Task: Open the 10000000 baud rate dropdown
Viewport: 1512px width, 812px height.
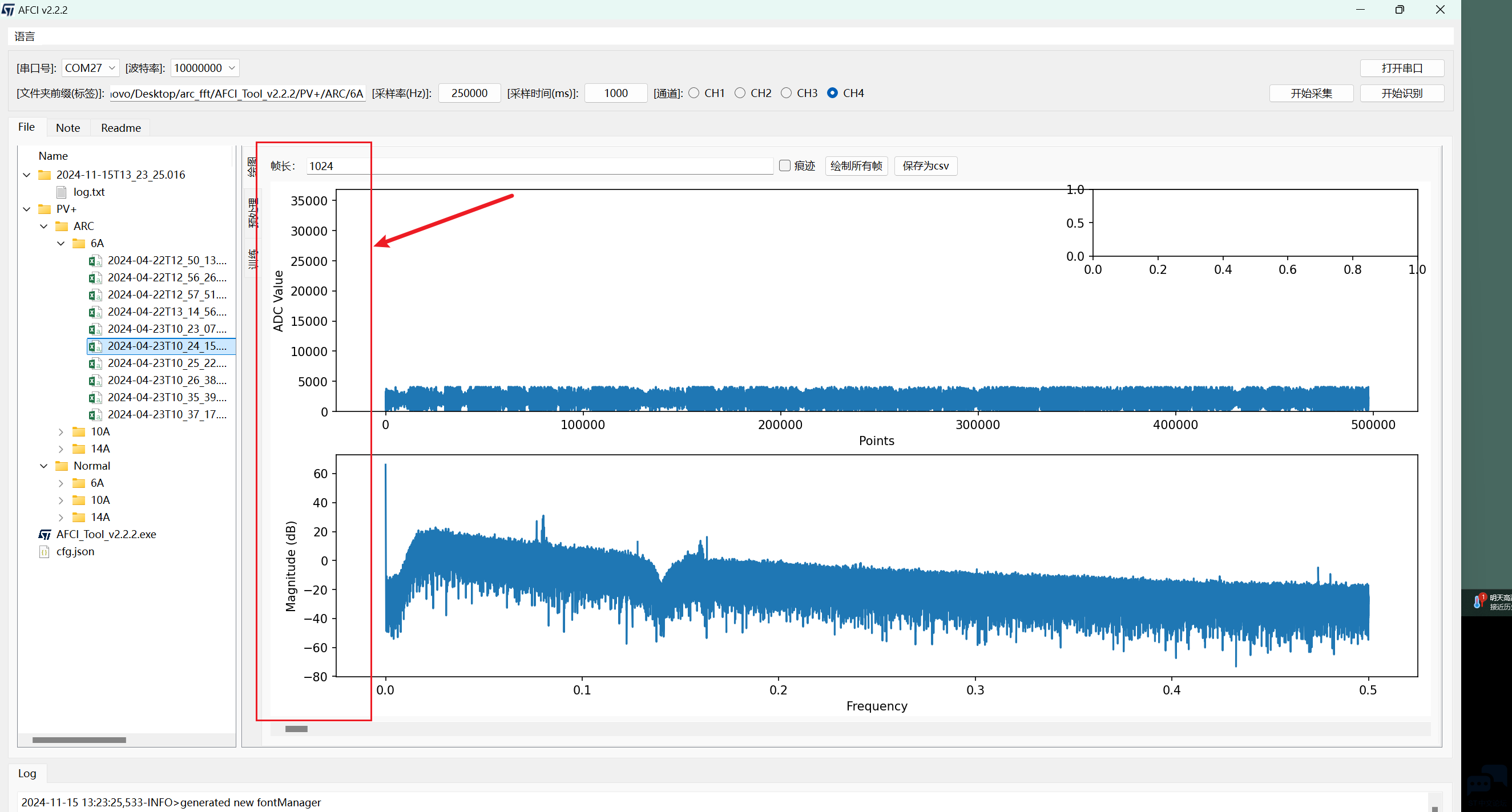Action: [x=205, y=68]
